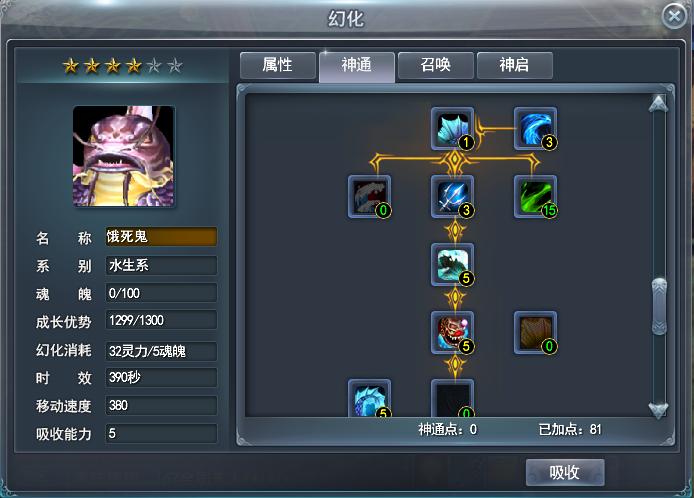This screenshot has height=498, width=694.
Task: Select the 神通 tab
Action: [x=357, y=66]
